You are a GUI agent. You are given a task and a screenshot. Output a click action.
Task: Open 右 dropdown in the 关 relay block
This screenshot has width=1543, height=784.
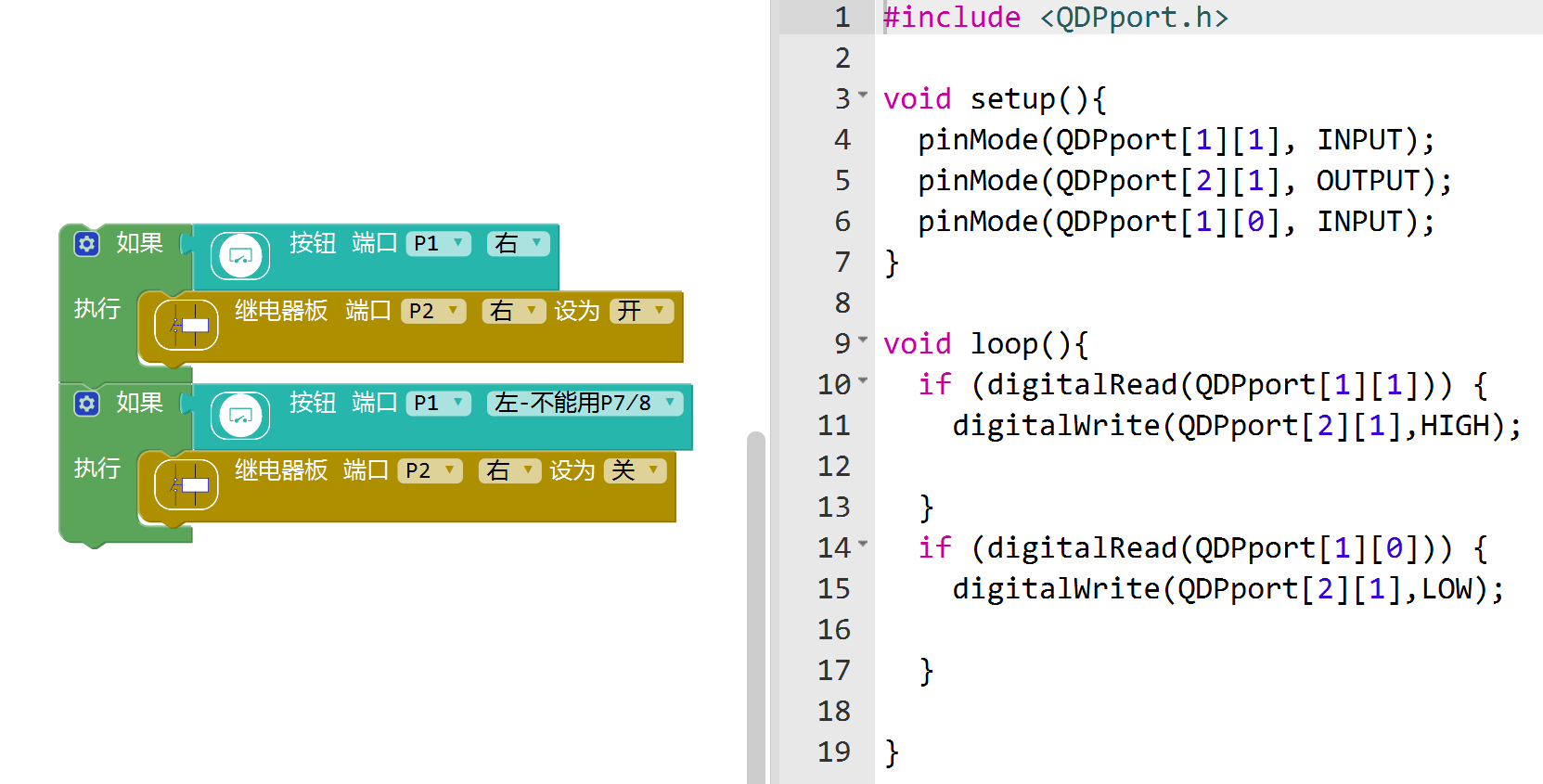509,470
